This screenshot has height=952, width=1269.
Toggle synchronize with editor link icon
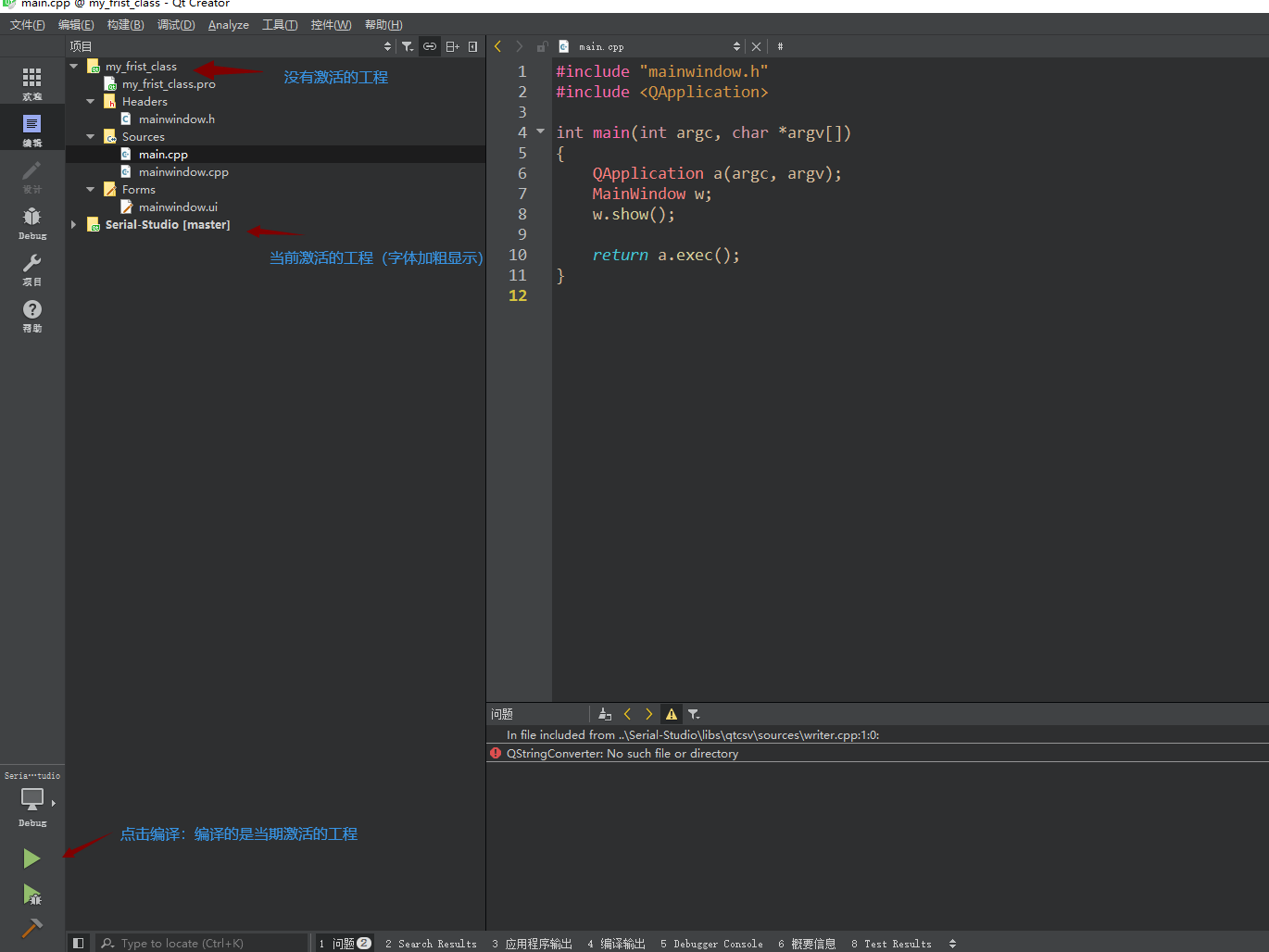pyautogui.click(x=430, y=46)
